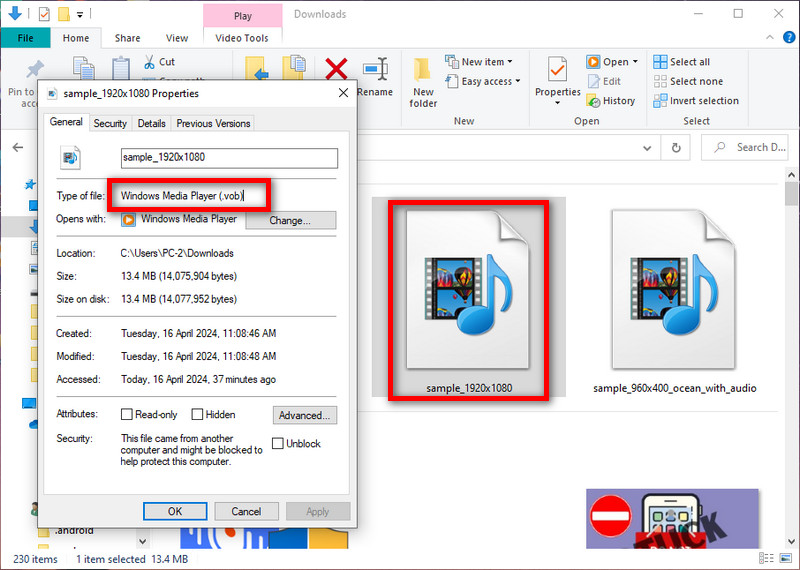
Task: Open the customize quick access toolbar dropdown
Action: pos(80,15)
